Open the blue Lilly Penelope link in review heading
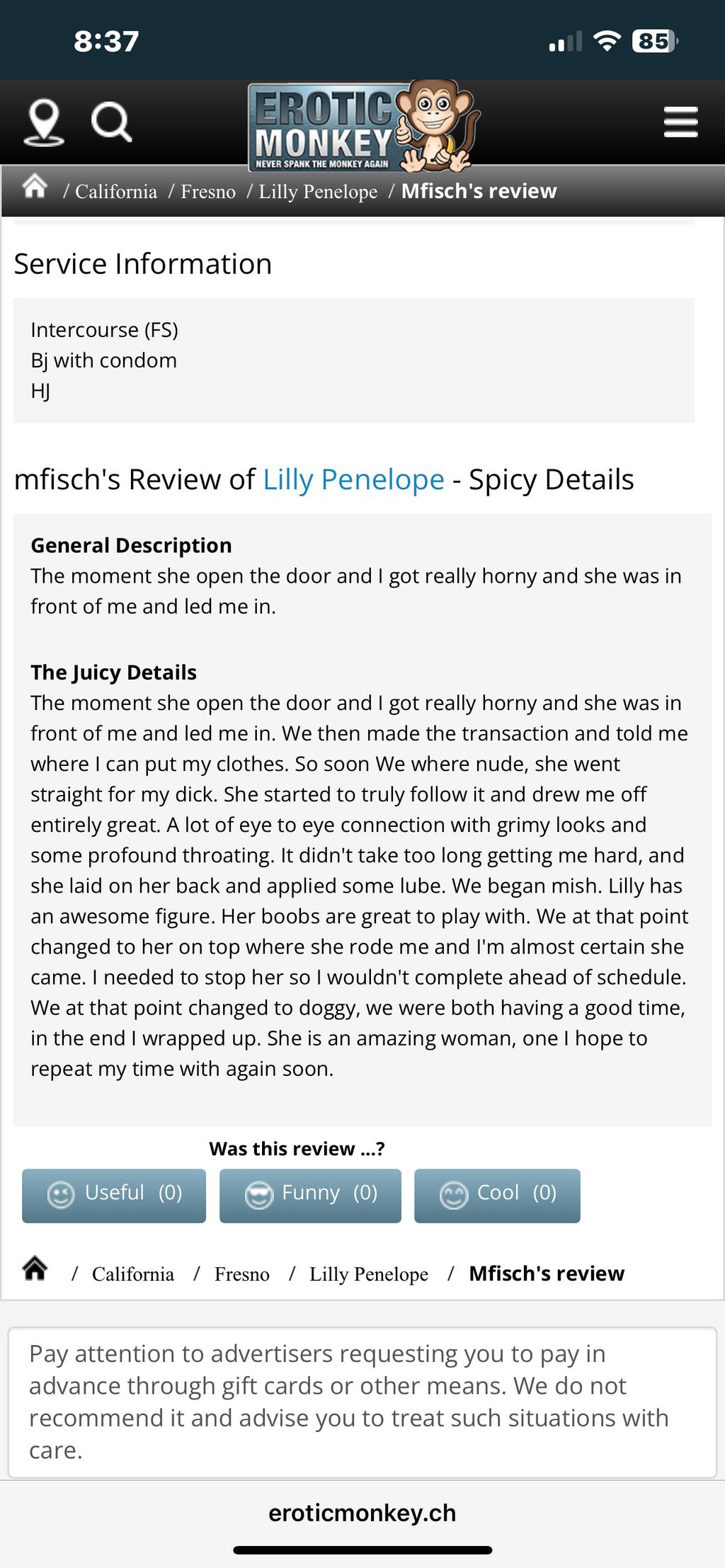This screenshot has height=1568, width=725. click(x=353, y=480)
